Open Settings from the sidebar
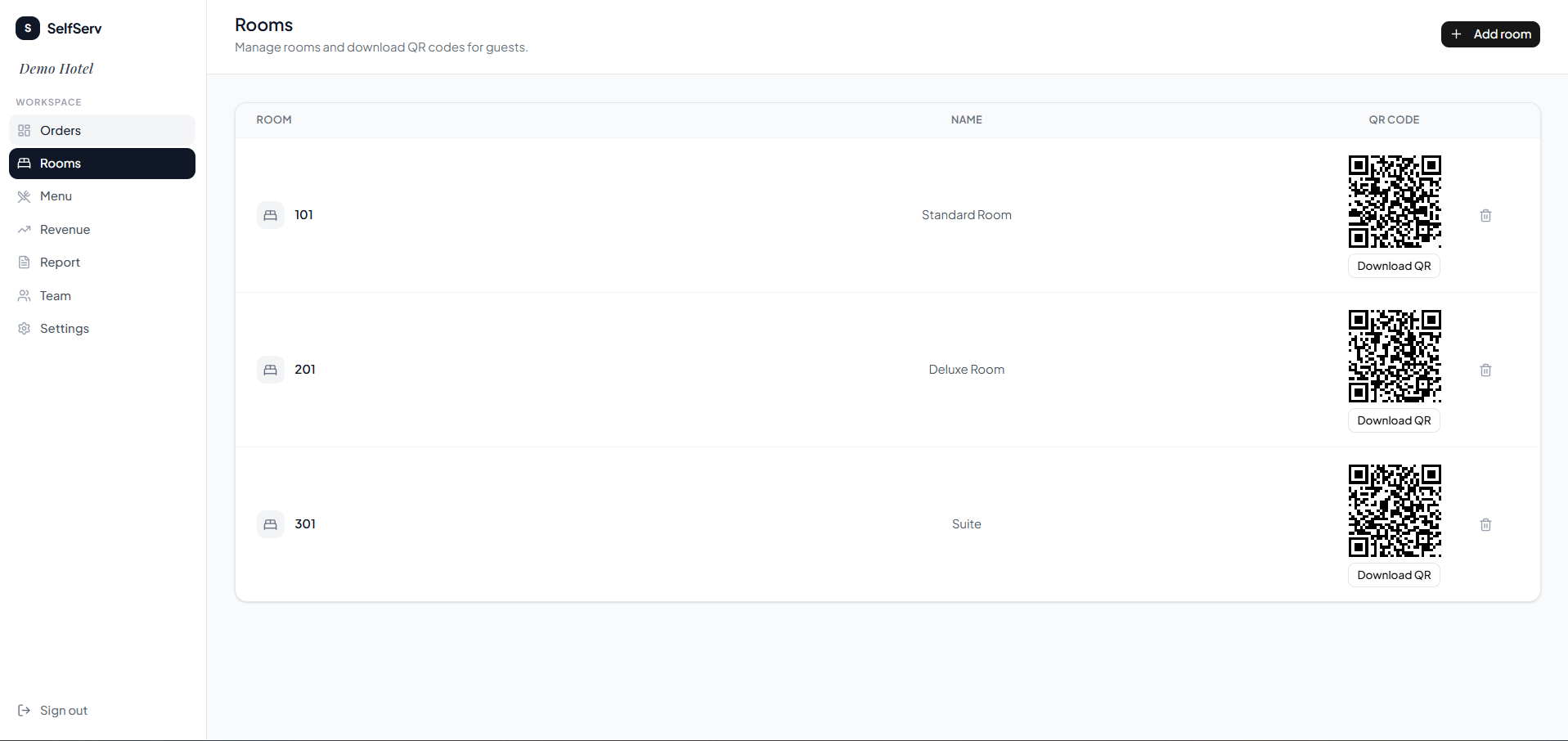1568x741 pixels. 102,329
